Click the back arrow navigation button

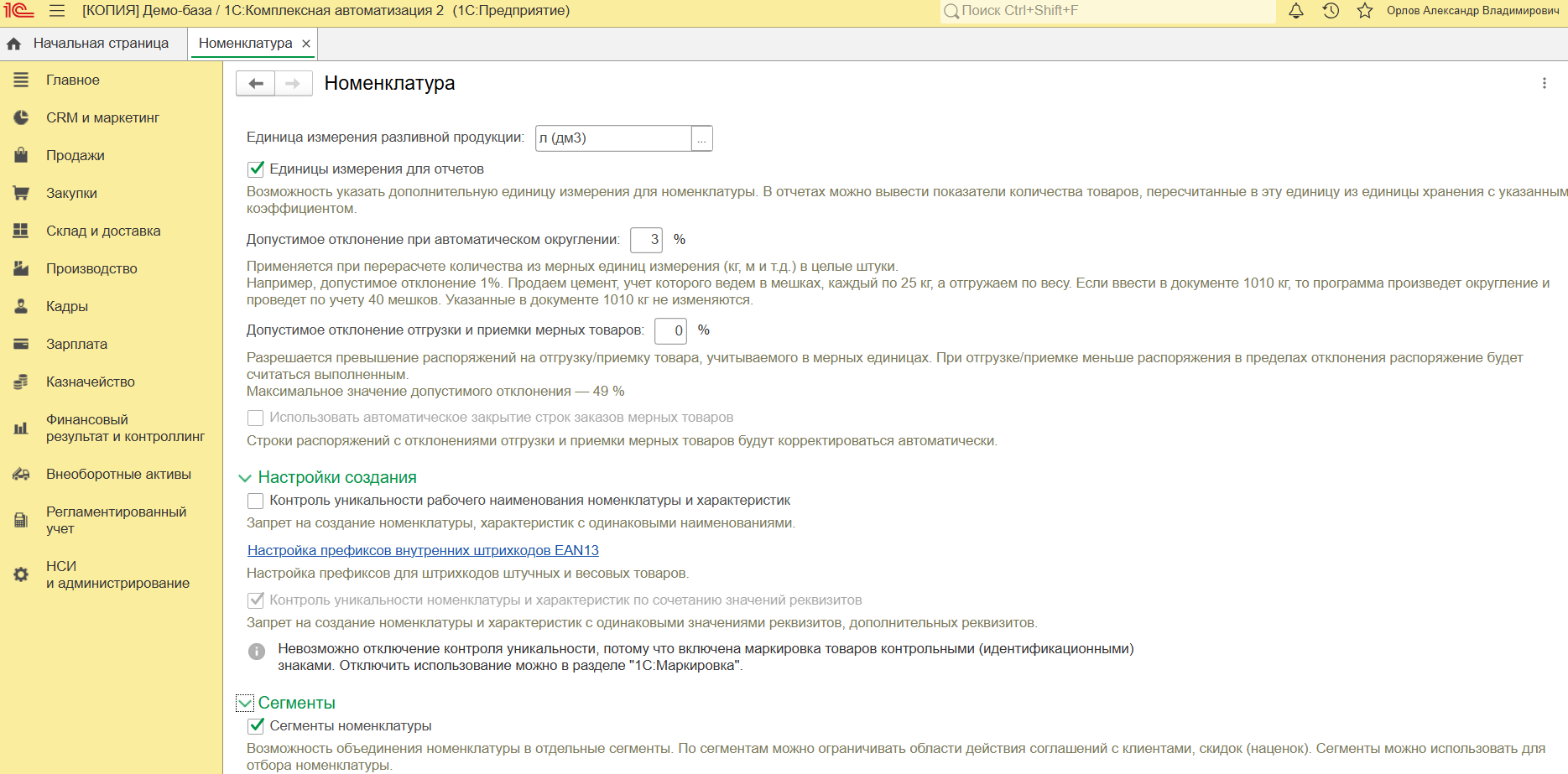[256, 84]
